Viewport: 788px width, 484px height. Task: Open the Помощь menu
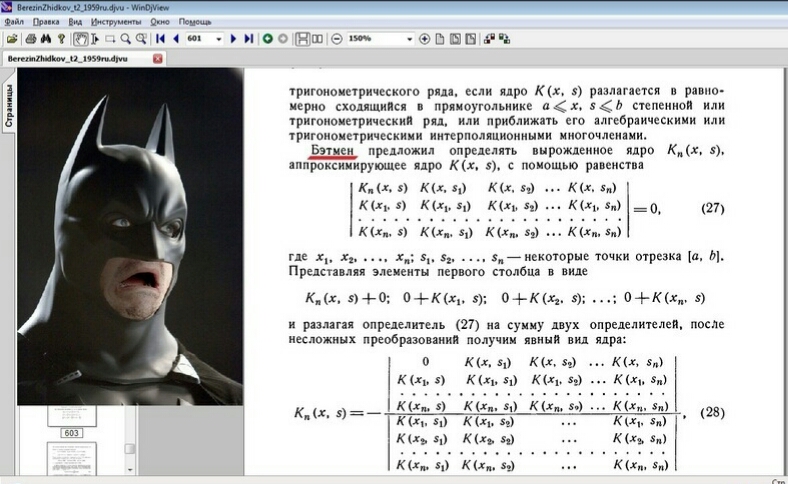coord(195,22)
